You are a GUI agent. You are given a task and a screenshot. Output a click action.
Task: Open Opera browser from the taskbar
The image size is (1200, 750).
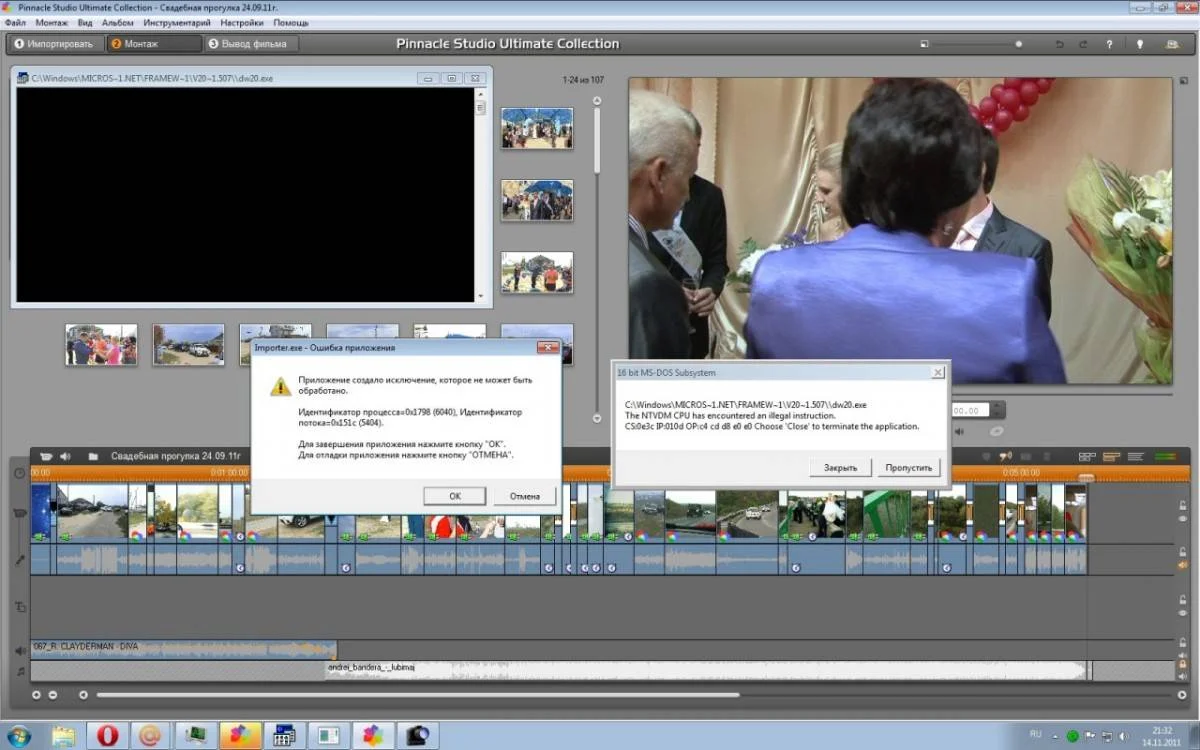[x=107, y=735]
